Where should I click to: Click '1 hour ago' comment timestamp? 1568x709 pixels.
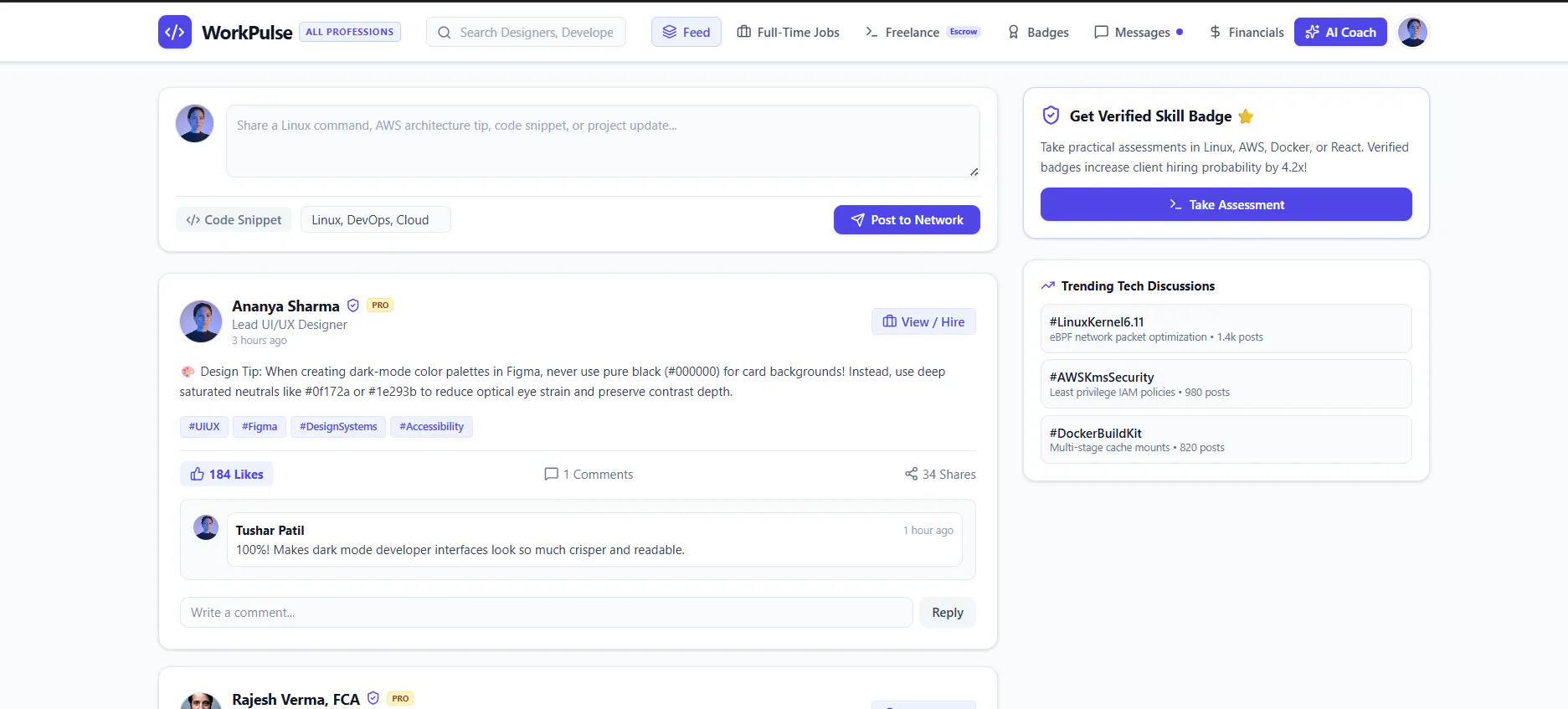coord(928,530)
